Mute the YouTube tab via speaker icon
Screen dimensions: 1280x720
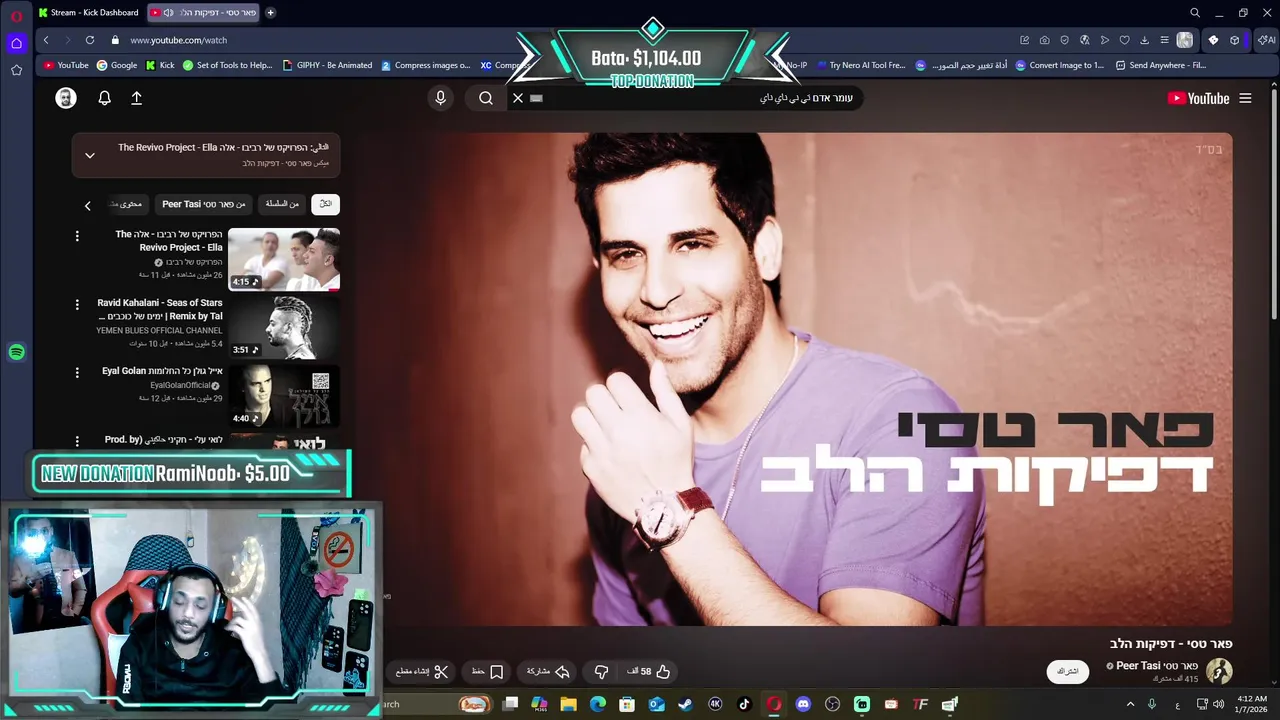pos(168,13)
